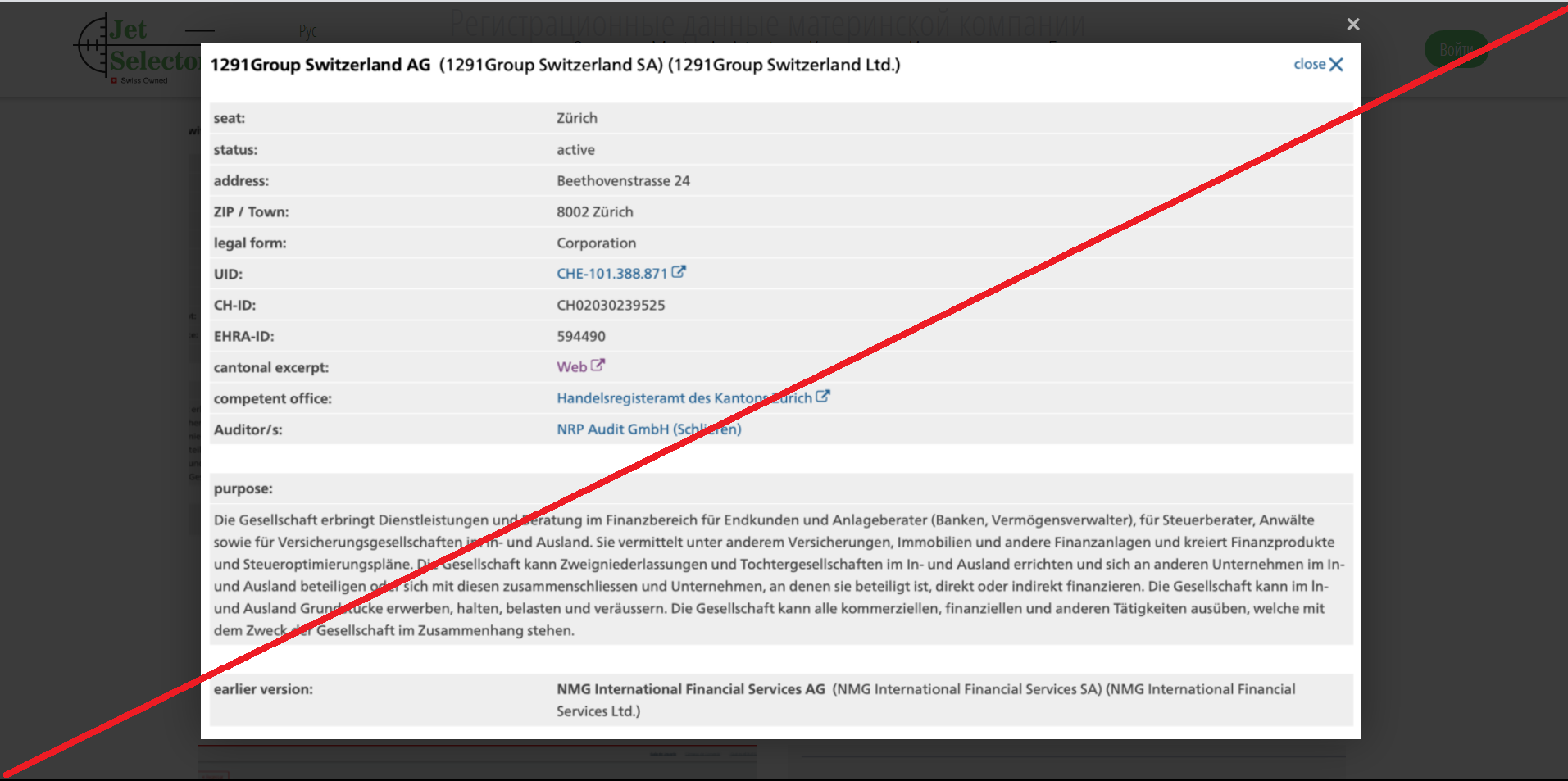Select the Рус language option
This screenshot has width=1568, height=781.
click(308, 32)
